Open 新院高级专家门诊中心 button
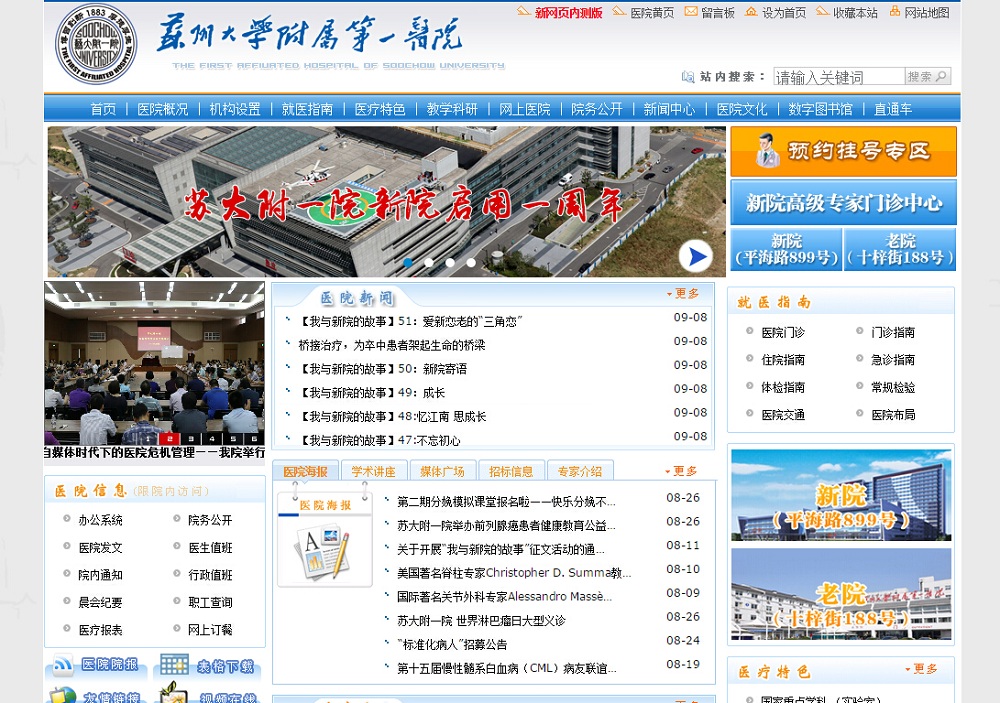Viewport: 1000px width, 703px height. pos(843,202)
